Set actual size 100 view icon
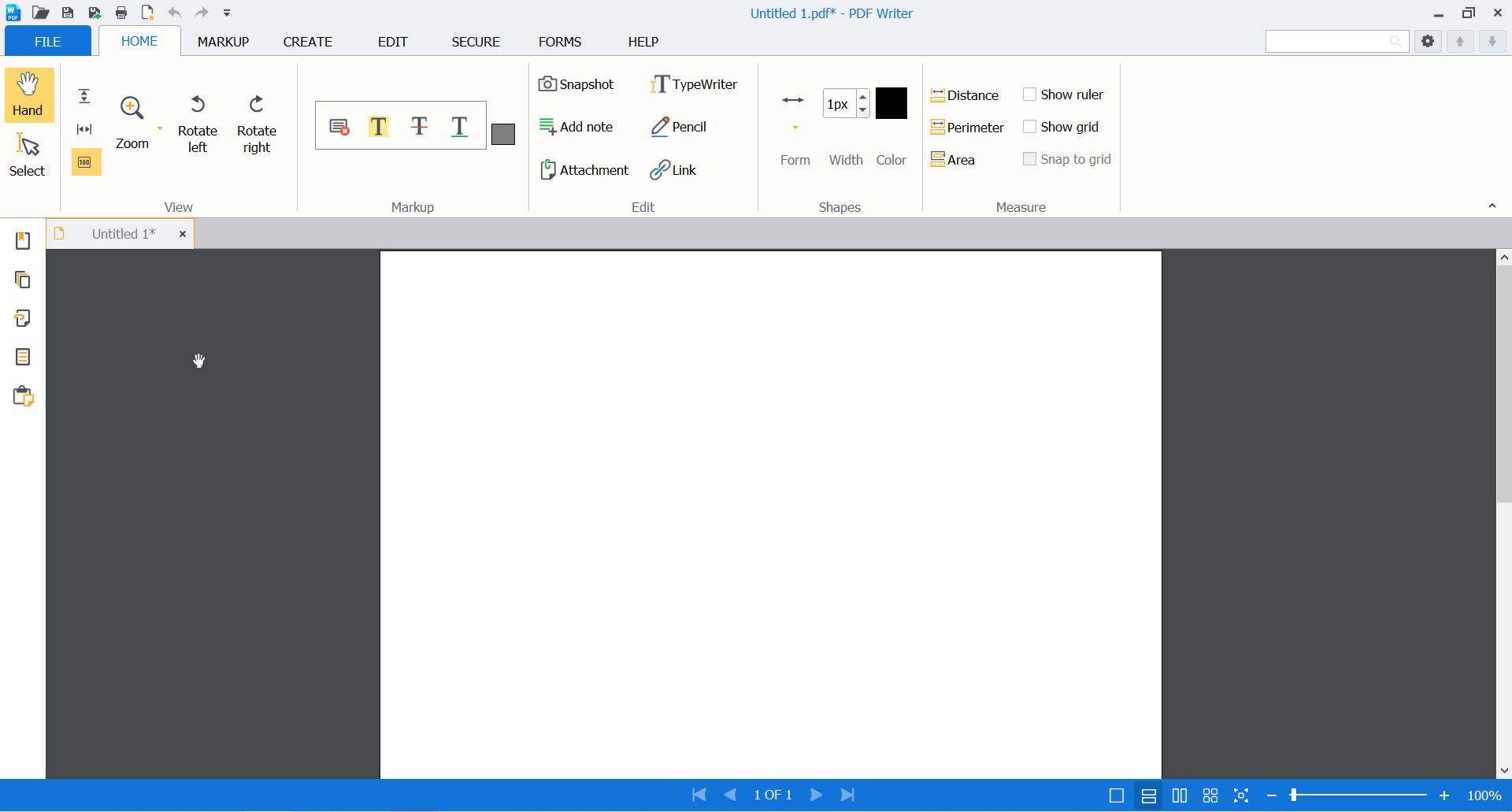This screenshot has width=1512, height=812. (85, 162)
